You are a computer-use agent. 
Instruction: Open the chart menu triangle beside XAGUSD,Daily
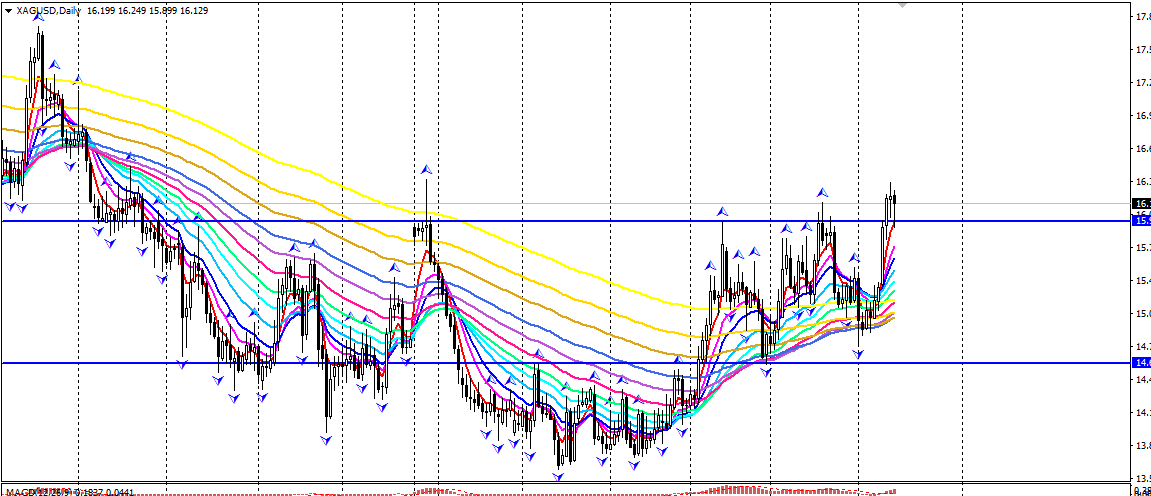(x=8, y=11)
